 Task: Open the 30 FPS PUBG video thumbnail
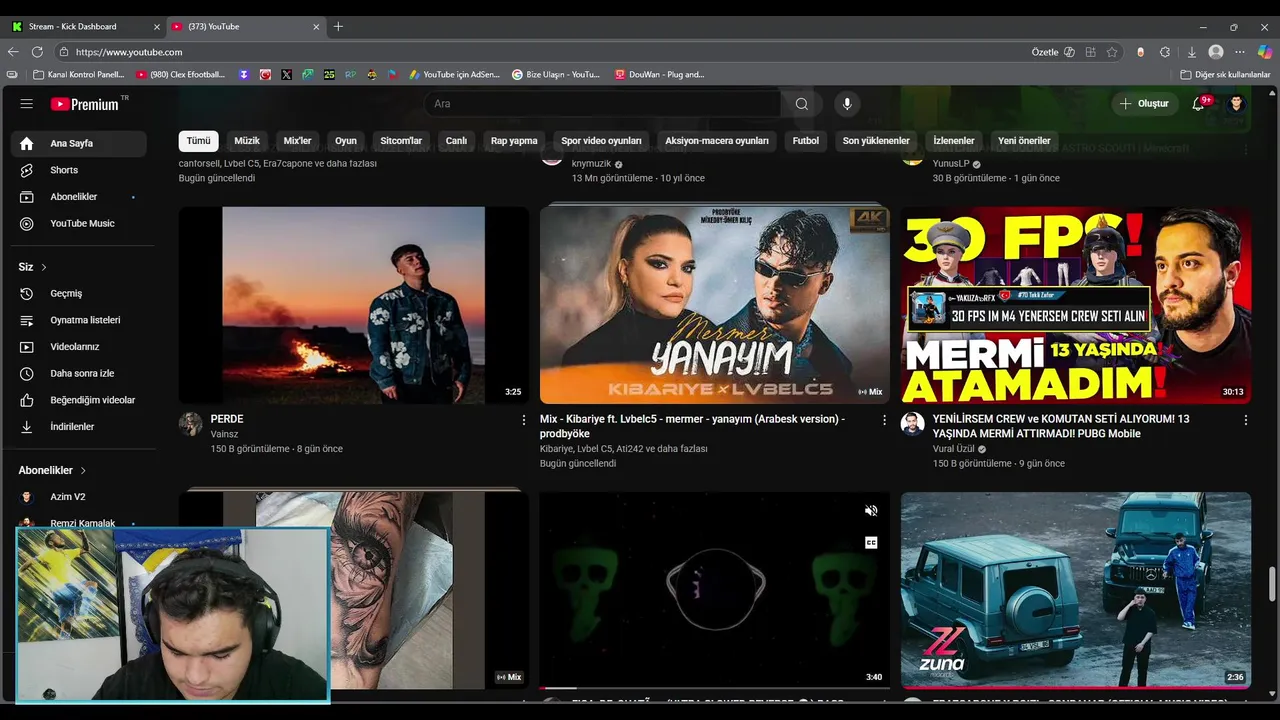[1076, 305]
